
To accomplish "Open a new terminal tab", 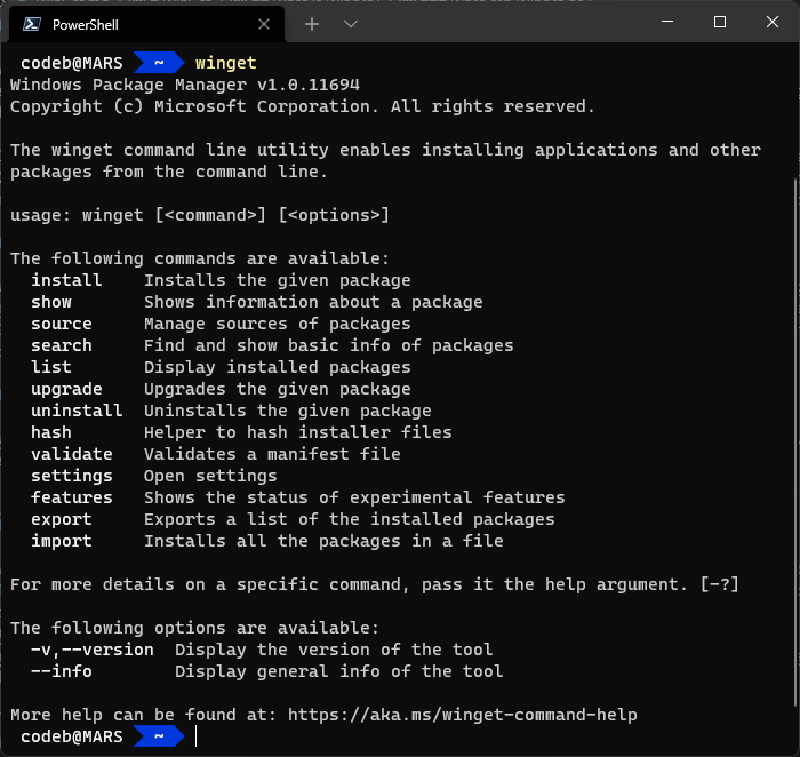I will tap(312, 24).
